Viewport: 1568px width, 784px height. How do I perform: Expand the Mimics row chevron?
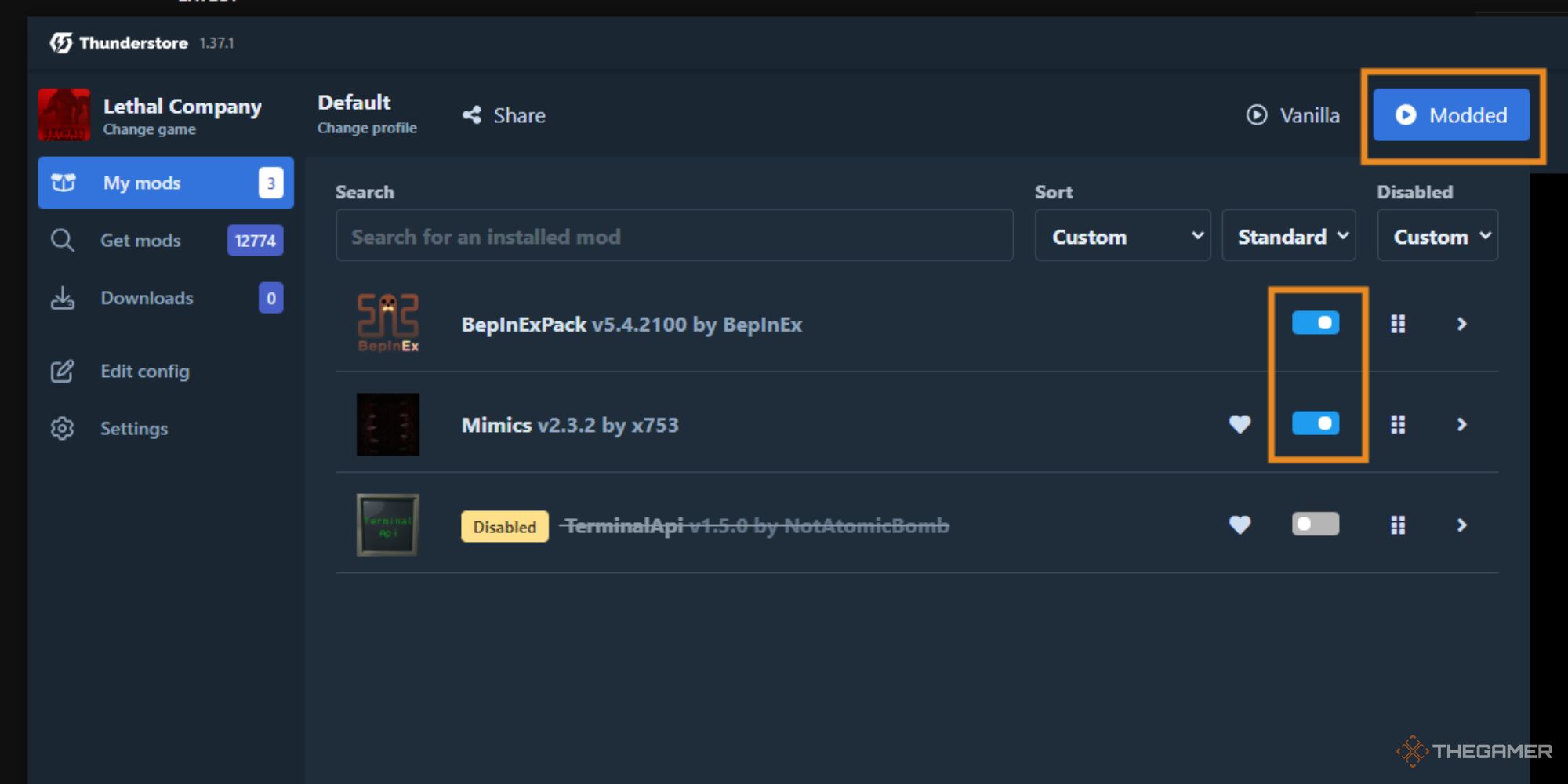(x=1461, y=424)
